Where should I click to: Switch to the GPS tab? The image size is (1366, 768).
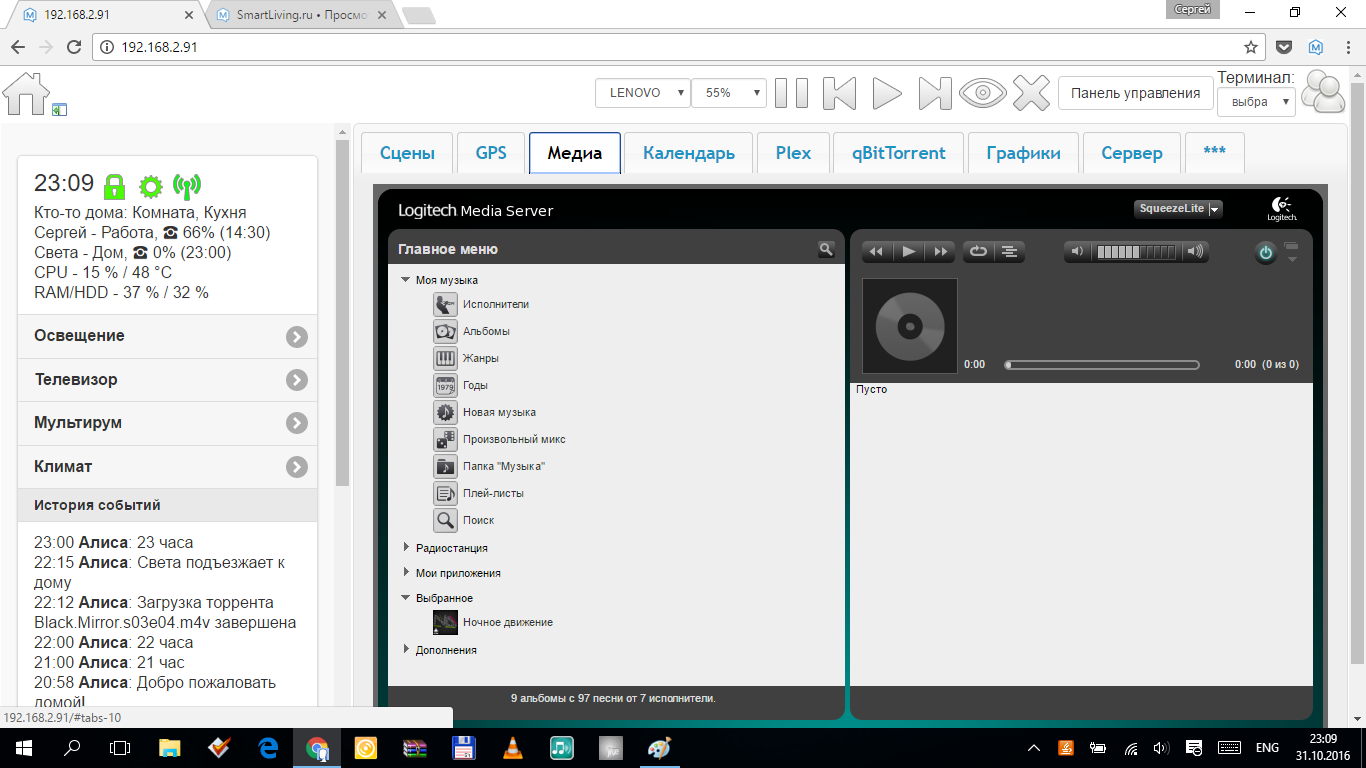[491, 153]
